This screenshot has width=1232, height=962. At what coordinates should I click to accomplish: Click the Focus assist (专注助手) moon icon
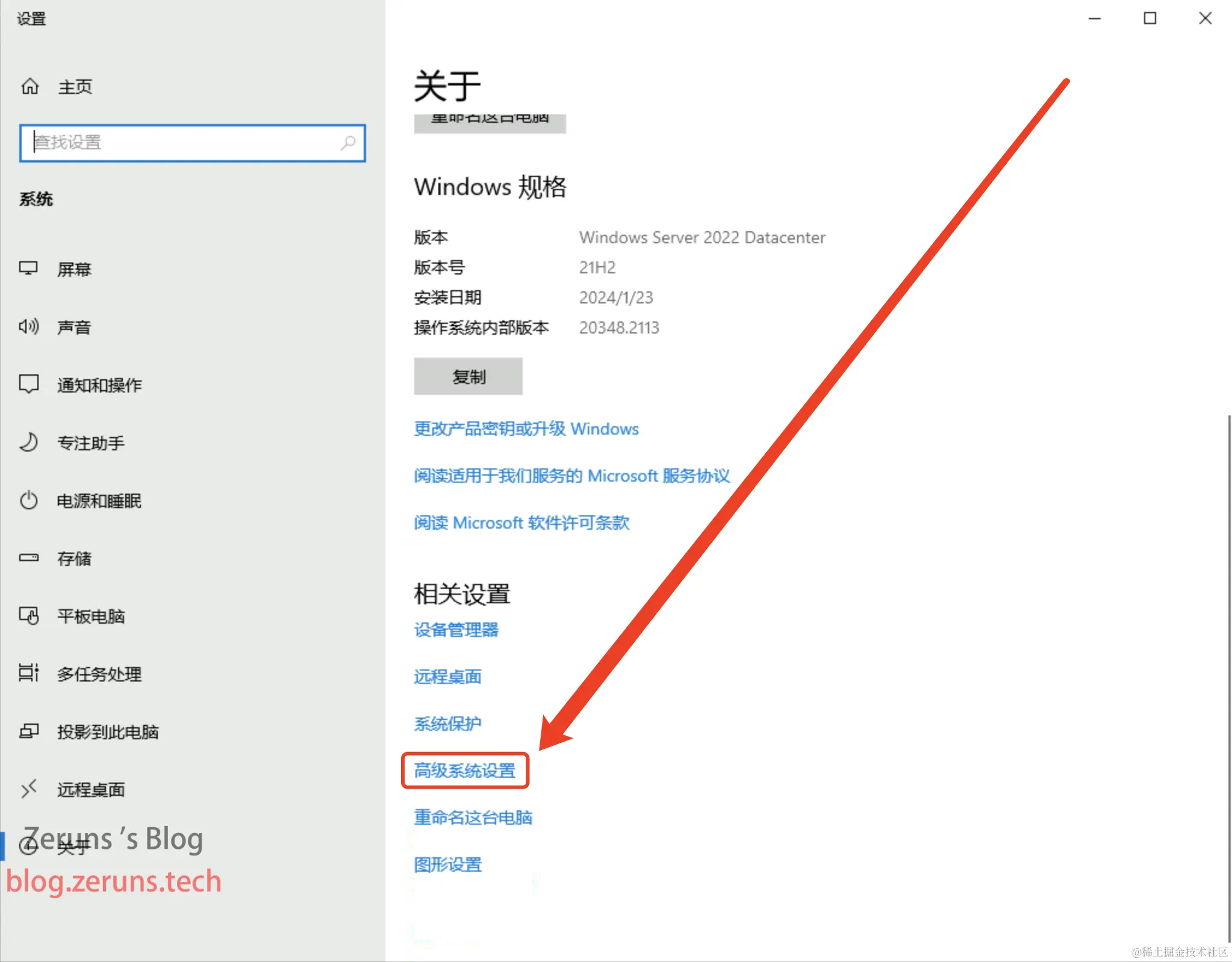click(x=28, y=442)
